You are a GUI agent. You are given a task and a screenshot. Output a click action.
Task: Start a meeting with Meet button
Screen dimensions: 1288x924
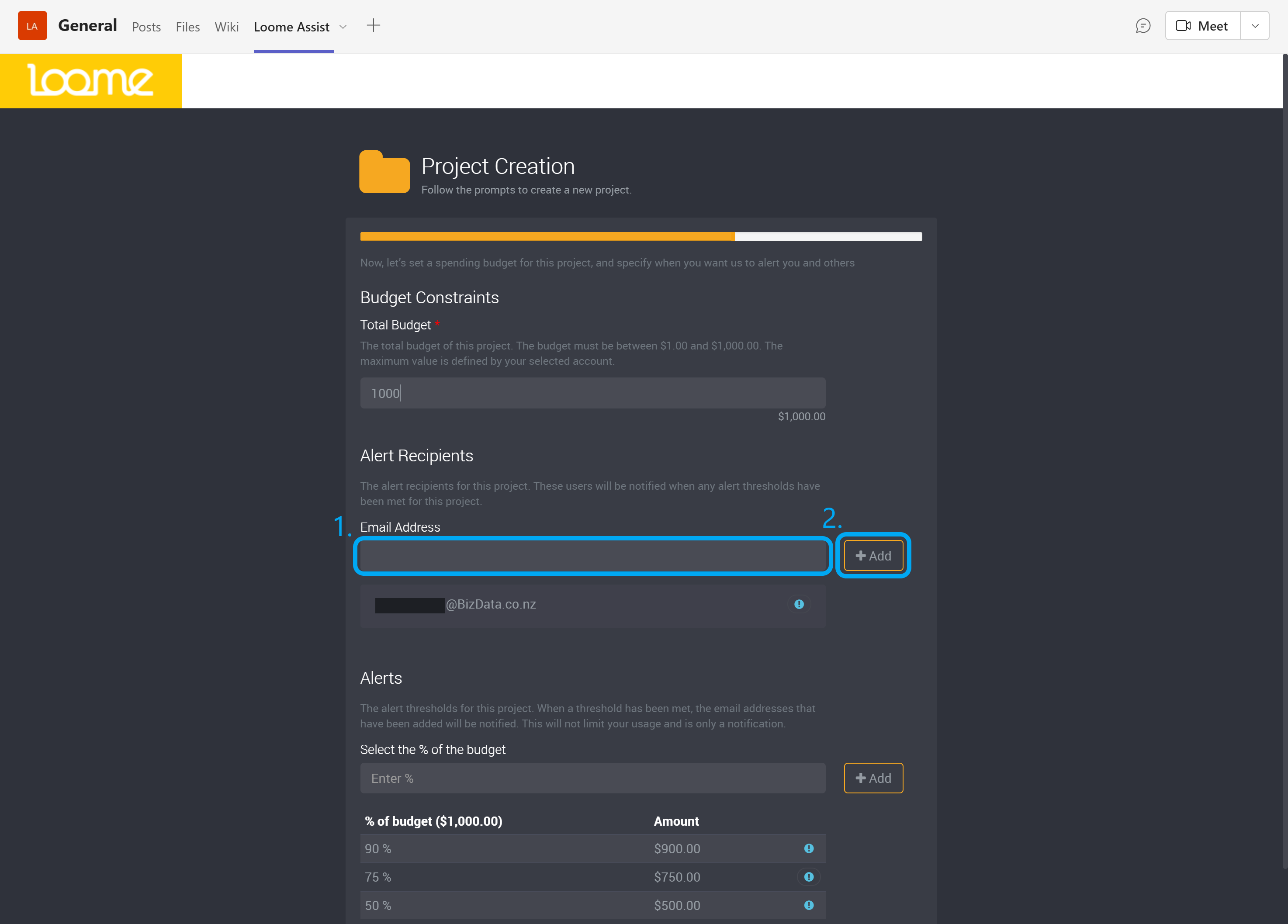(x=1202, y=26)
